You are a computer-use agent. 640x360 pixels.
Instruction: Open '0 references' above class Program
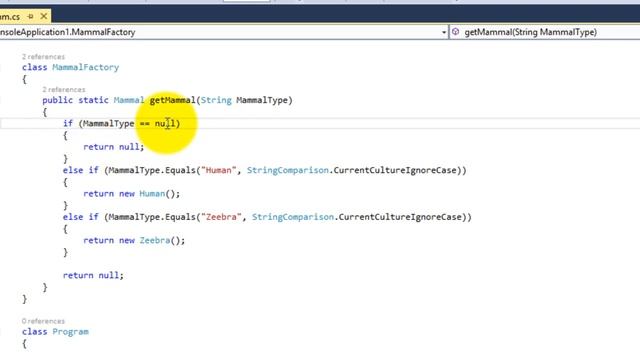click(43, 321)
